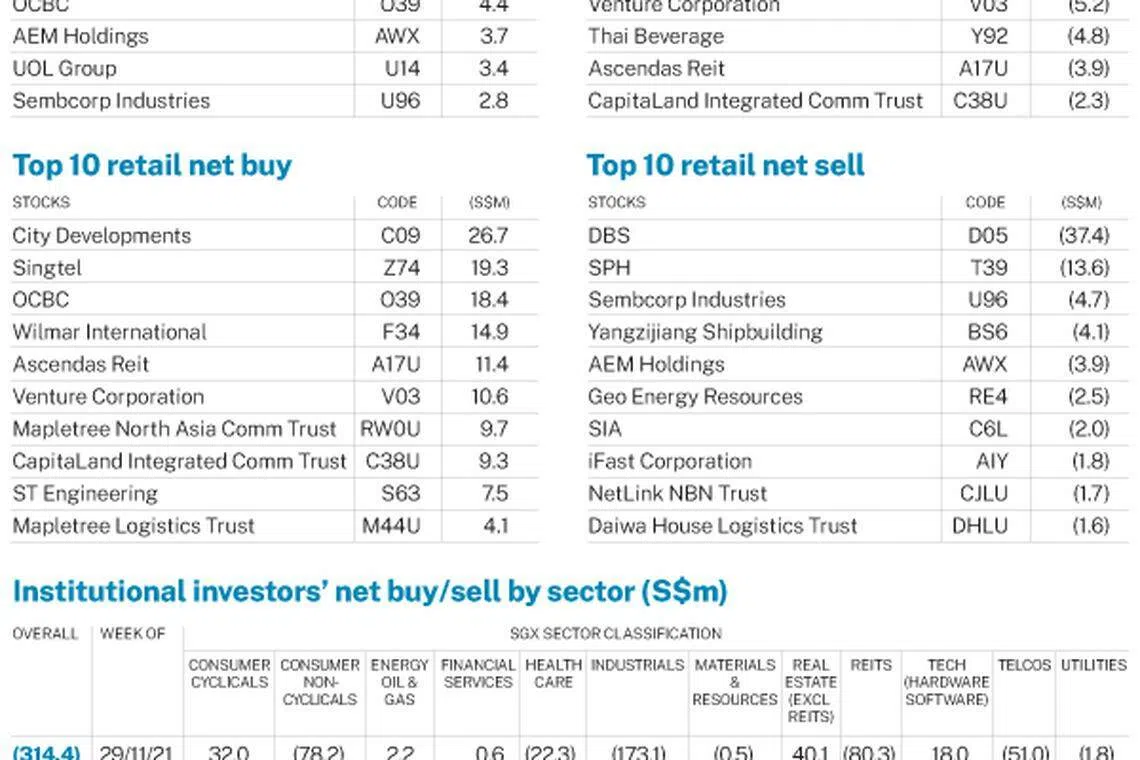Open Geo Energy Resources entry
This screenshot has height=760, width=1140.
tap(695, 397)
